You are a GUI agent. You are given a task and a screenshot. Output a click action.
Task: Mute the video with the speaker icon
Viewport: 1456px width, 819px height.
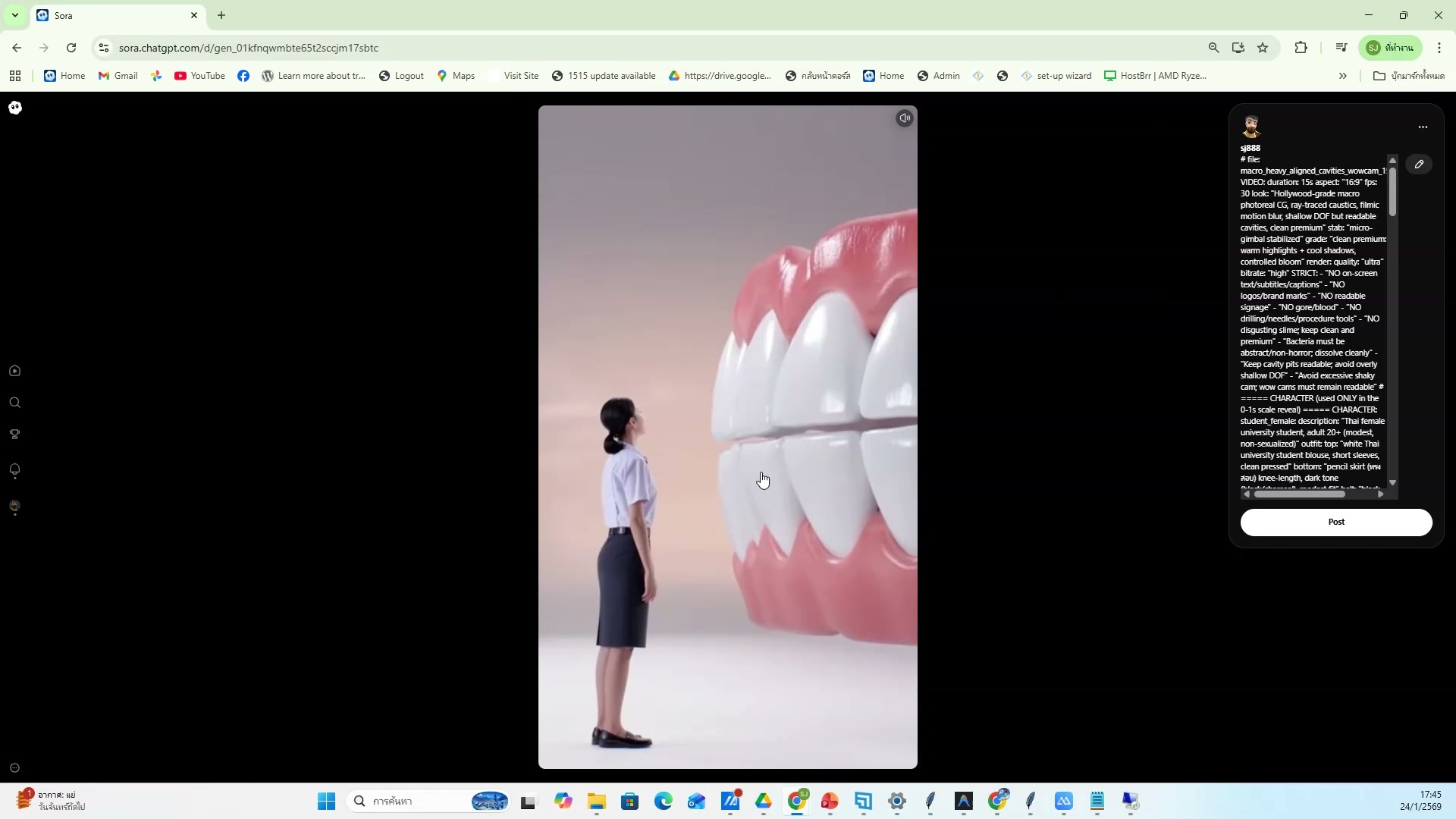(905, 118)
